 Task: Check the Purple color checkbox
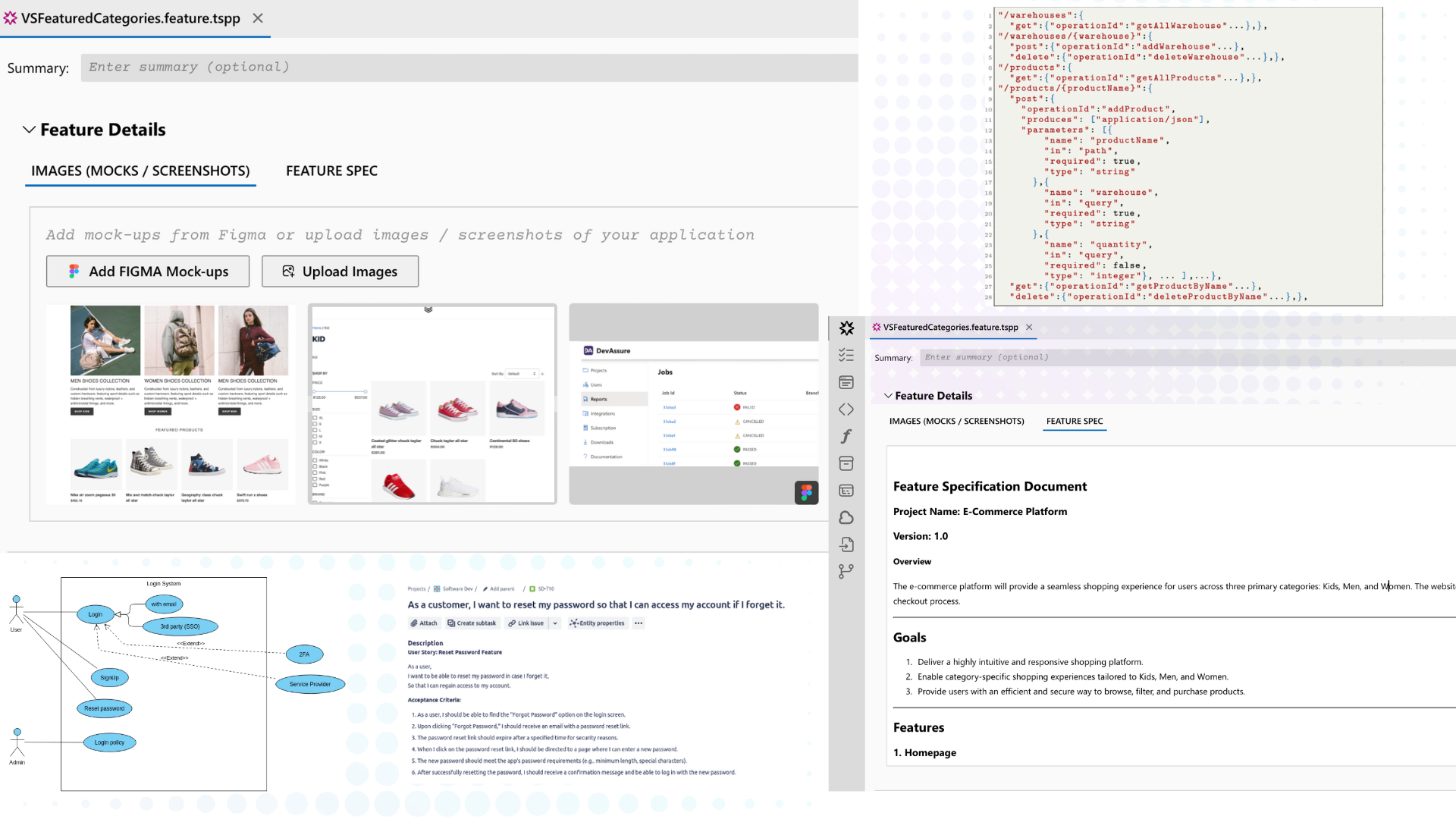click(315, 485)
